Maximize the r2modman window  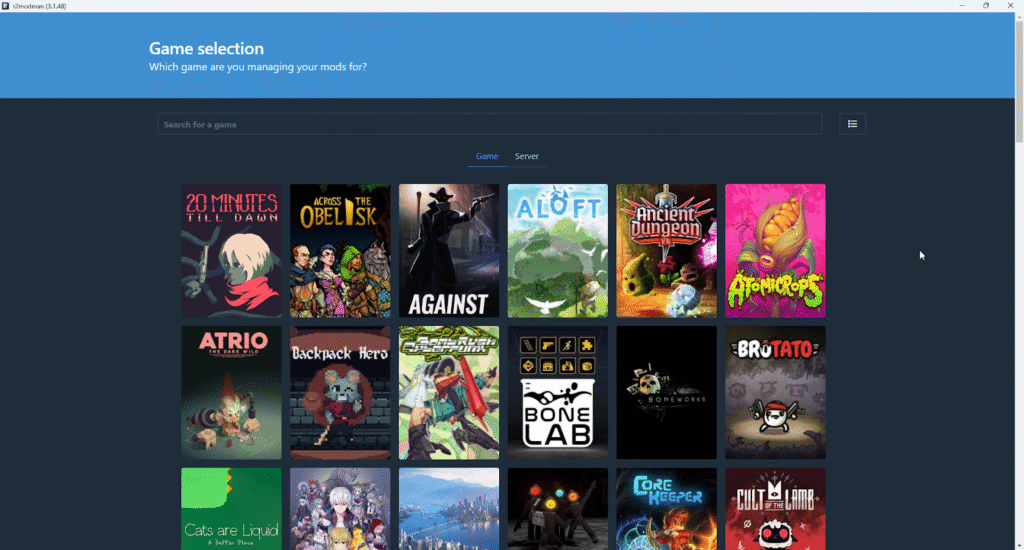(986, 5)
